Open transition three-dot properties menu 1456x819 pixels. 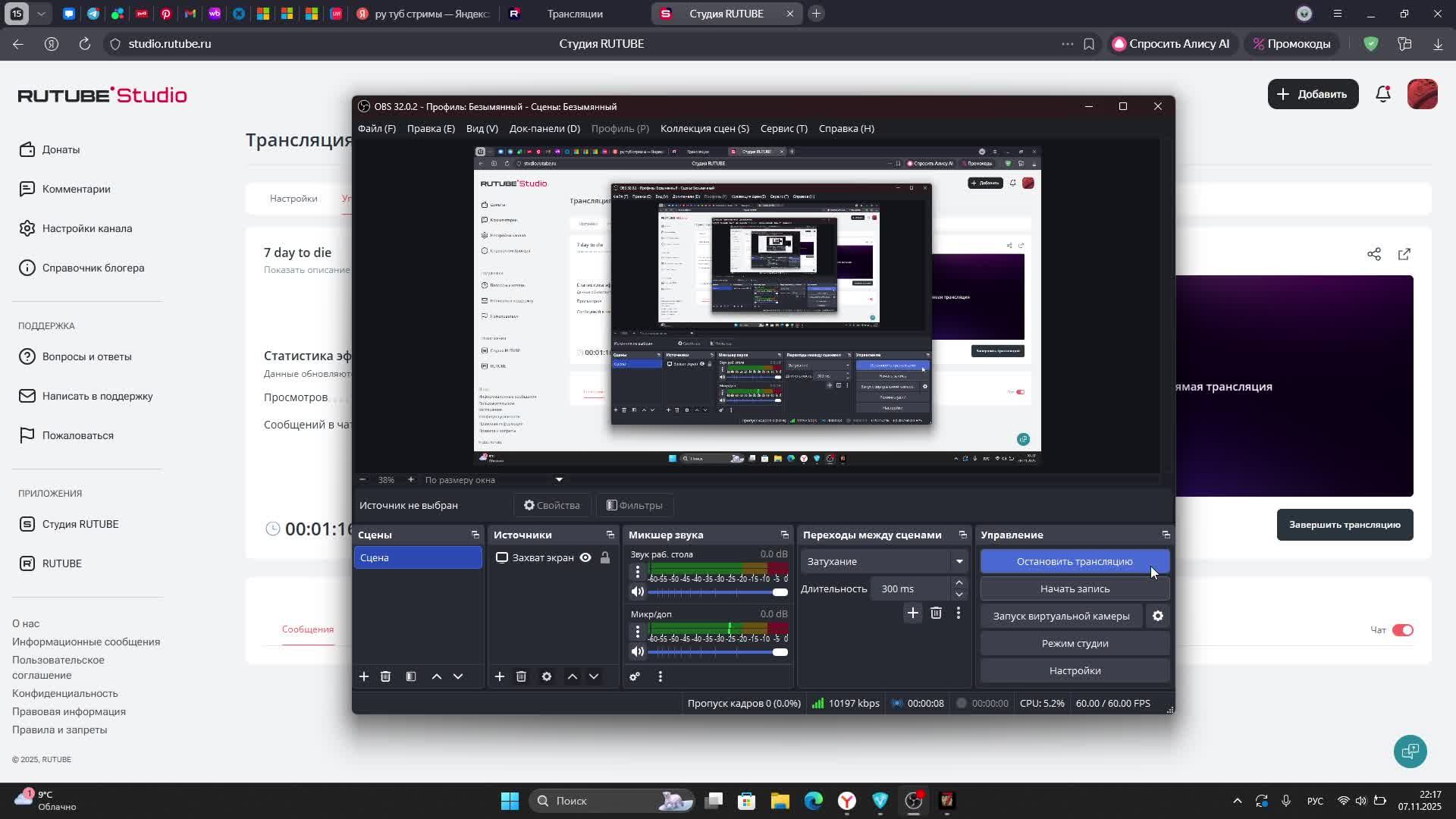pos(959,613)
